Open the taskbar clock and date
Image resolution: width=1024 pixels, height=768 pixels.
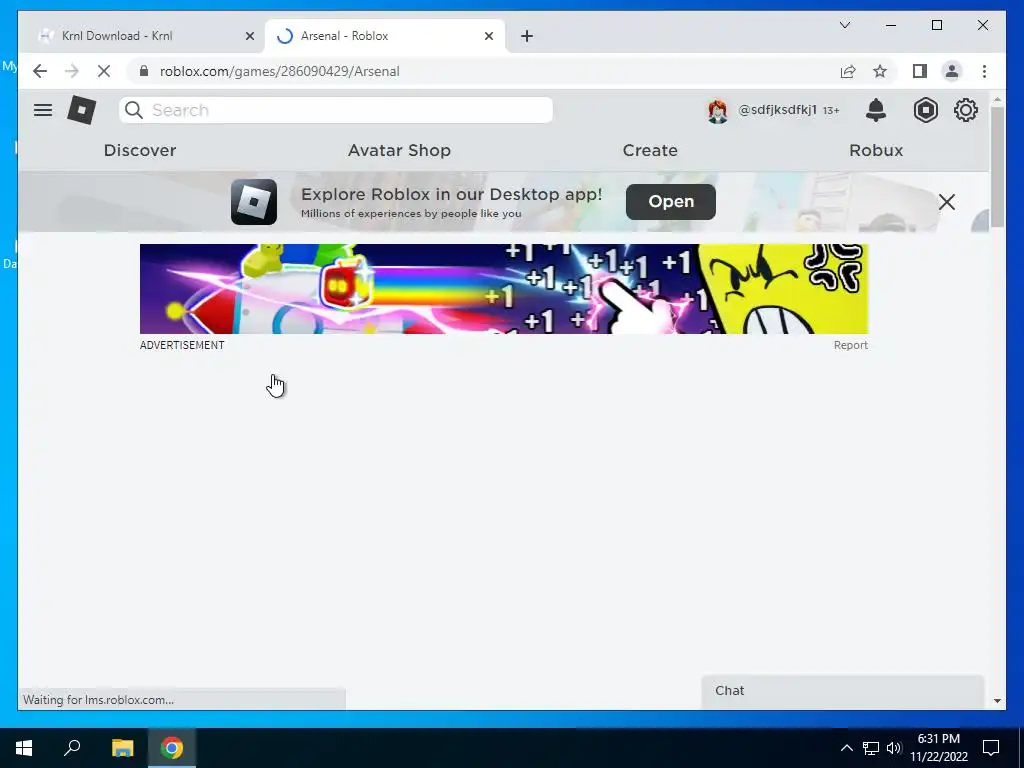[x=938, y=748]
